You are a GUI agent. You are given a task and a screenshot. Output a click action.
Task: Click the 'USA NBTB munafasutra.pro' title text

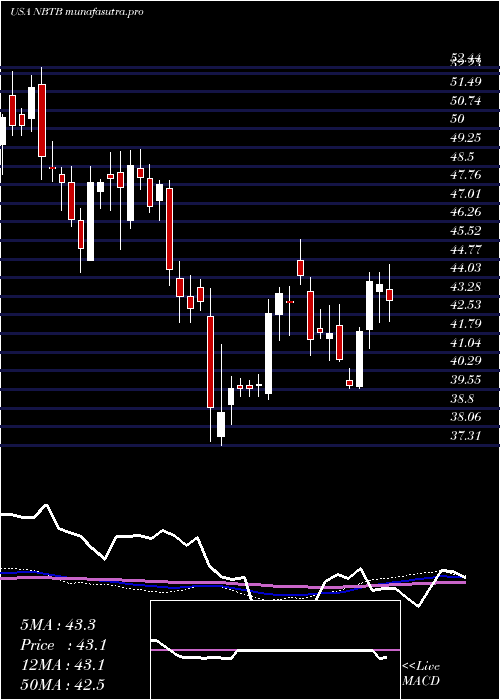[77, 12]
